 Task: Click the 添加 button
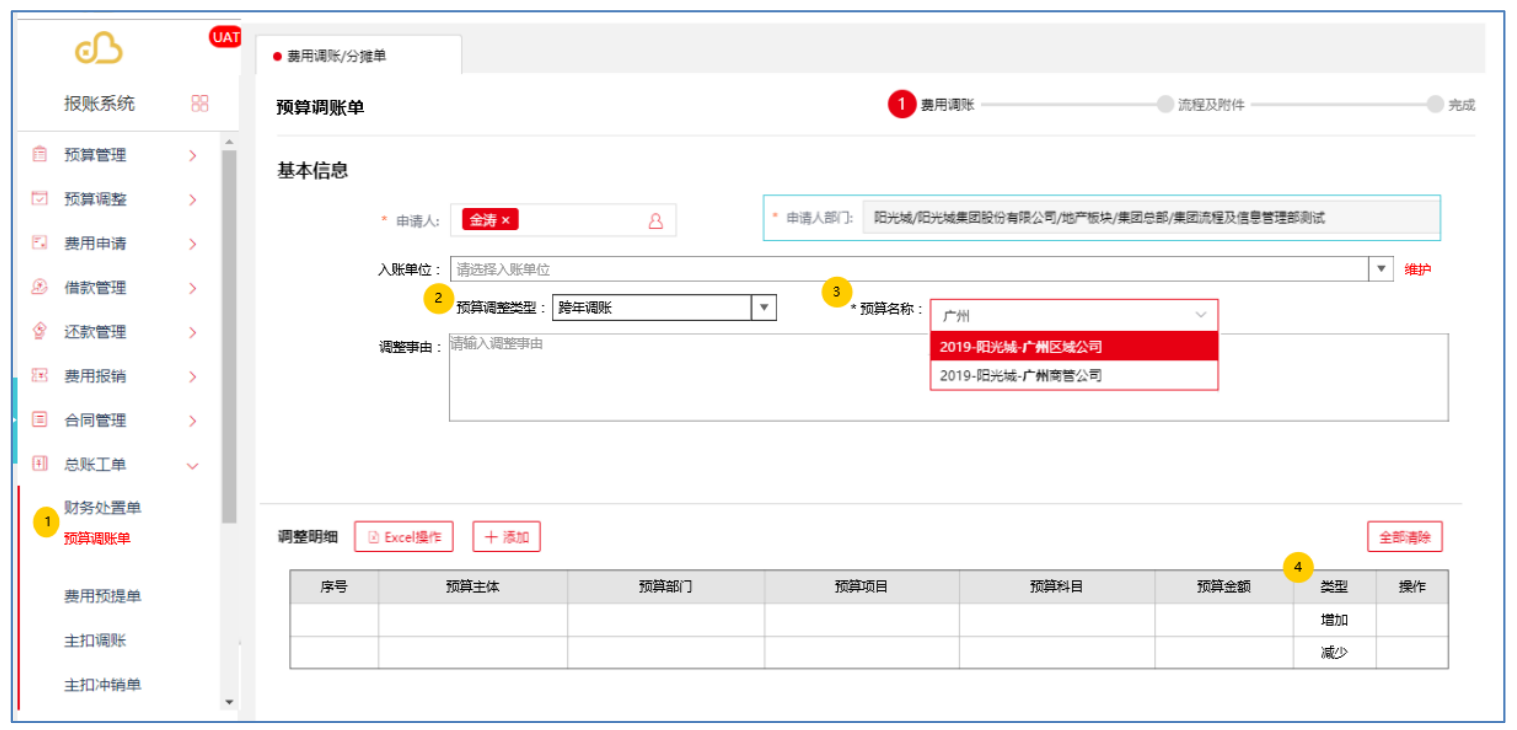click(x=506, y=537)
